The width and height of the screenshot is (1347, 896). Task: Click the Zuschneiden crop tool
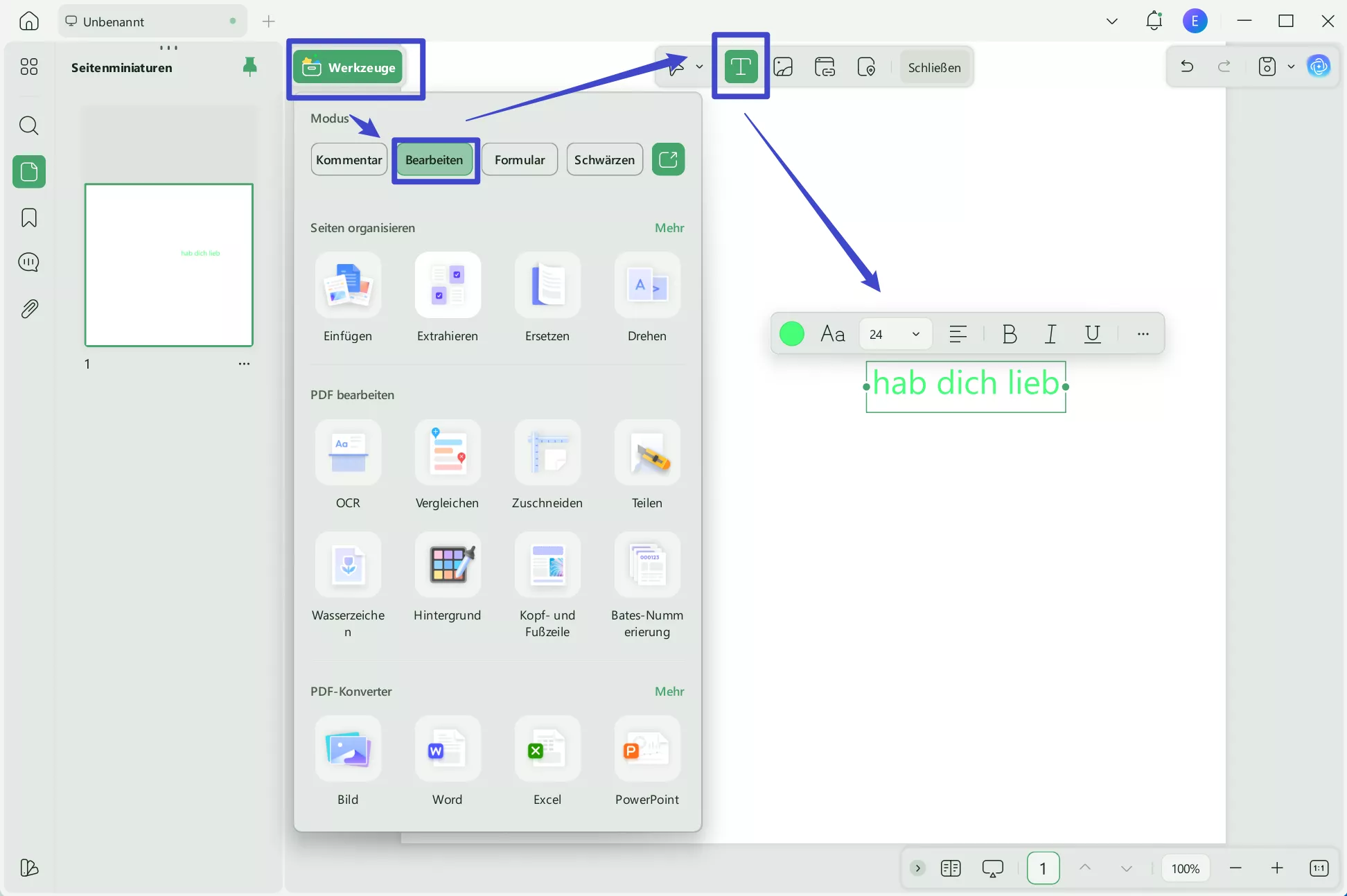547,453
